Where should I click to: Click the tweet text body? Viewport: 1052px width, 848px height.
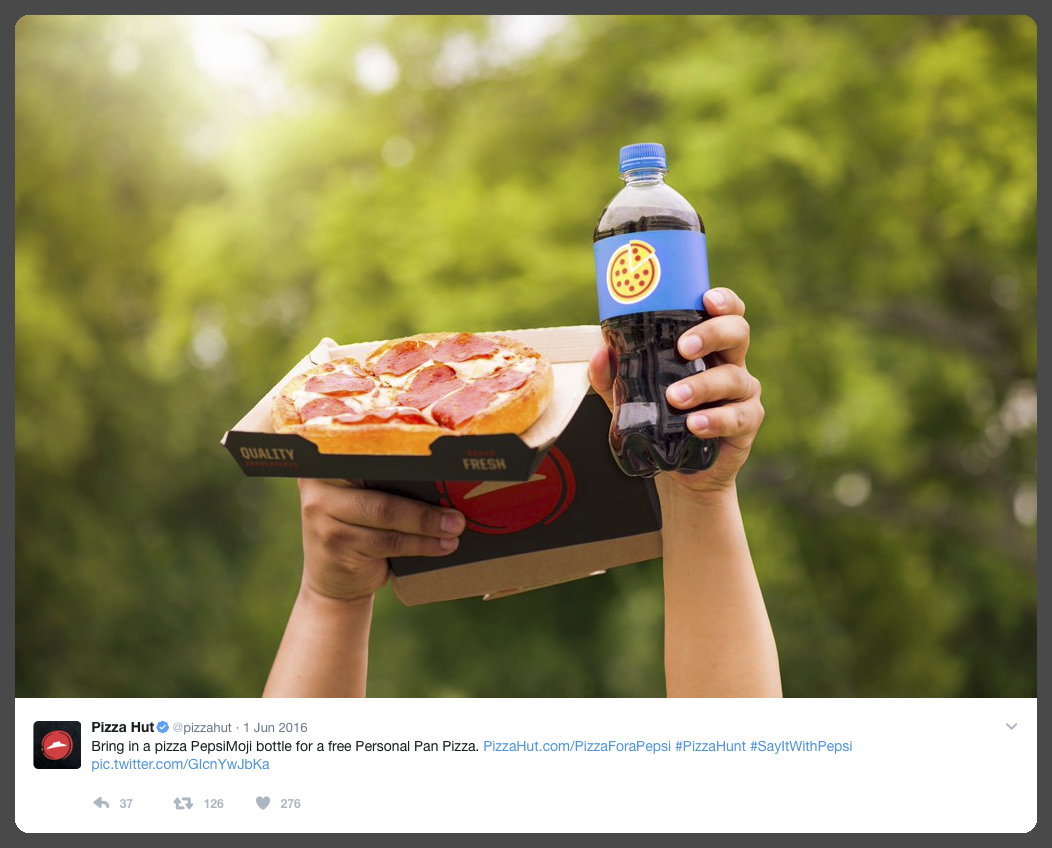click(x=284, y=746)
